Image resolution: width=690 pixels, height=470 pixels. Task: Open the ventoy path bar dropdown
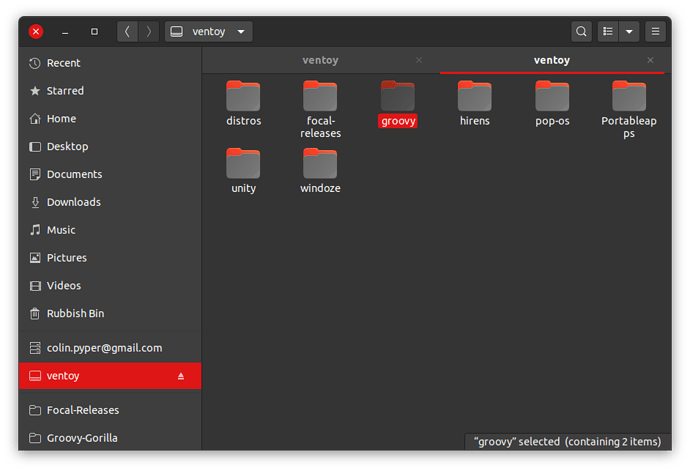pyautogui.click(x=209, y=32)
